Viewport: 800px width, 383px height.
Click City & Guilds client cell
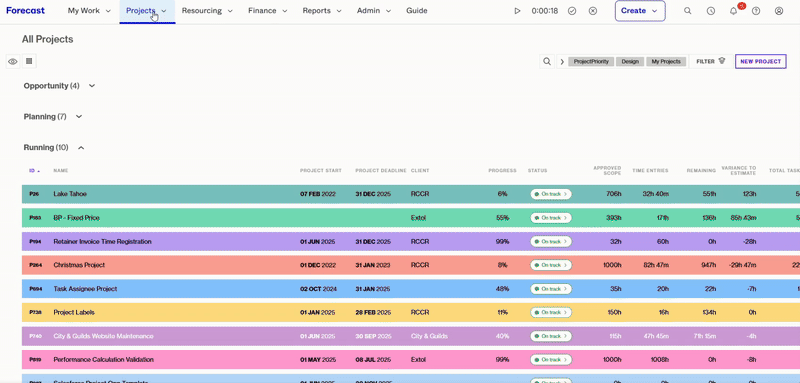click(429, 336)
